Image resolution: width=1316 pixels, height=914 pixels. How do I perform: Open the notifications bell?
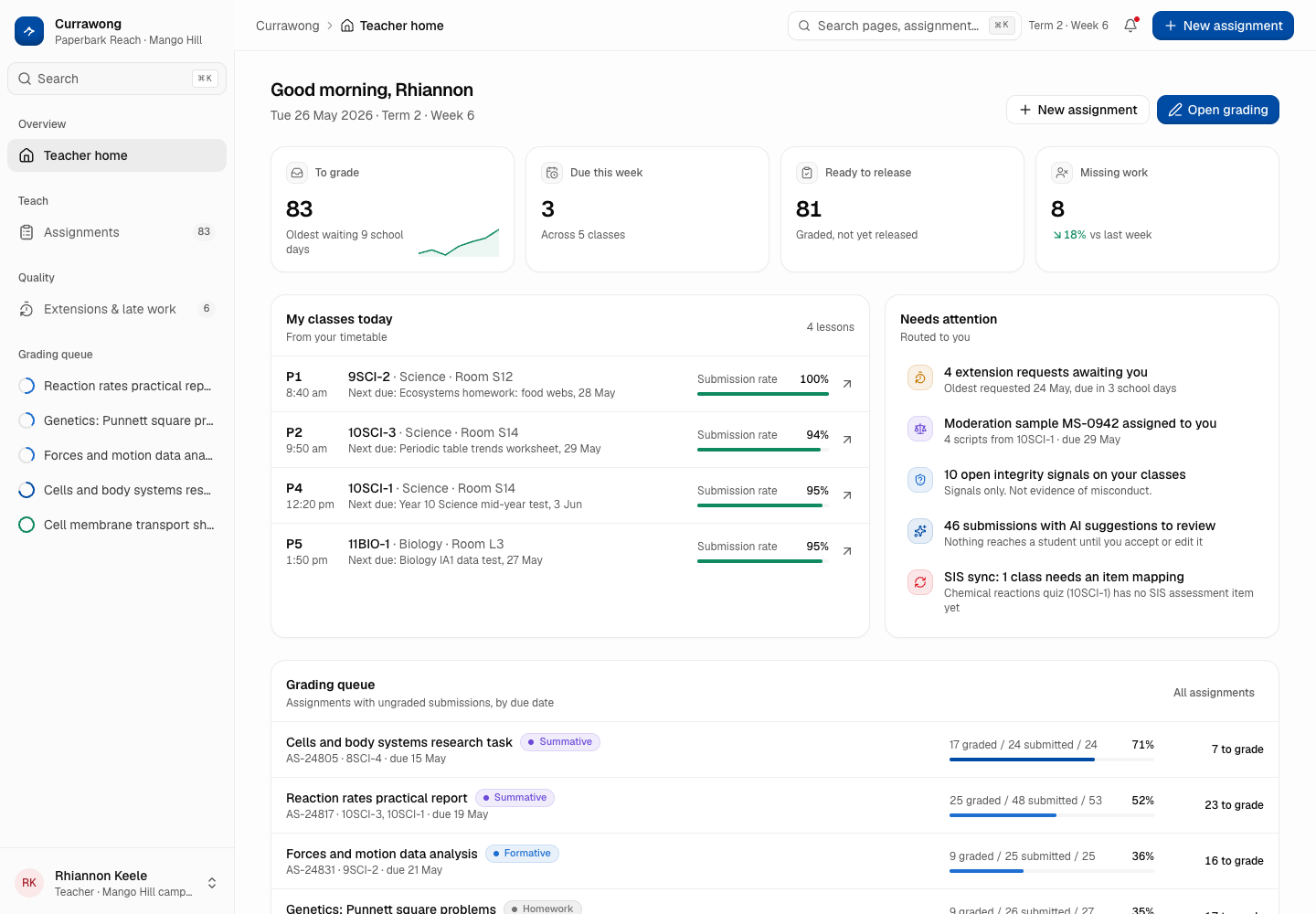(1130, 26)
